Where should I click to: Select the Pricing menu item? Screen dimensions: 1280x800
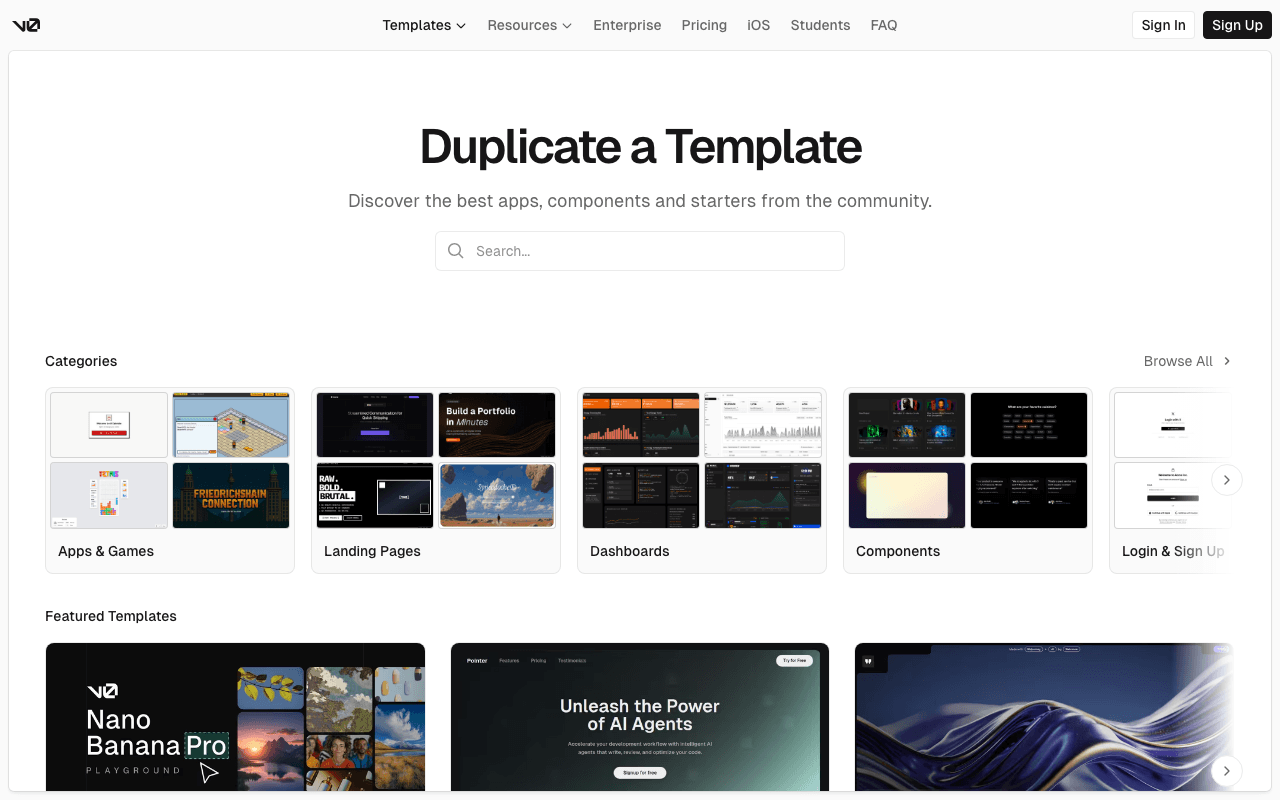point(704,25)
